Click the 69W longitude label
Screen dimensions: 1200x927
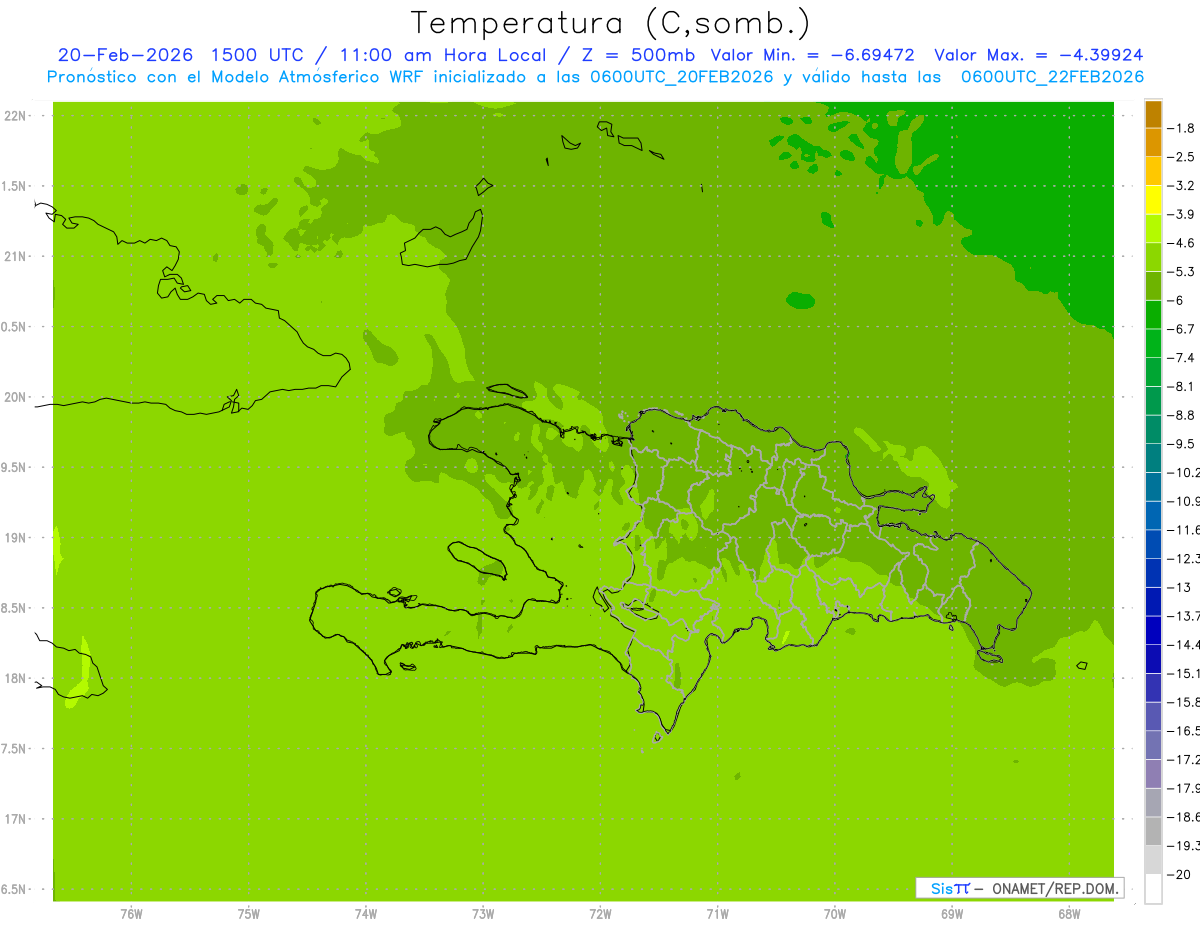(952, 914)
